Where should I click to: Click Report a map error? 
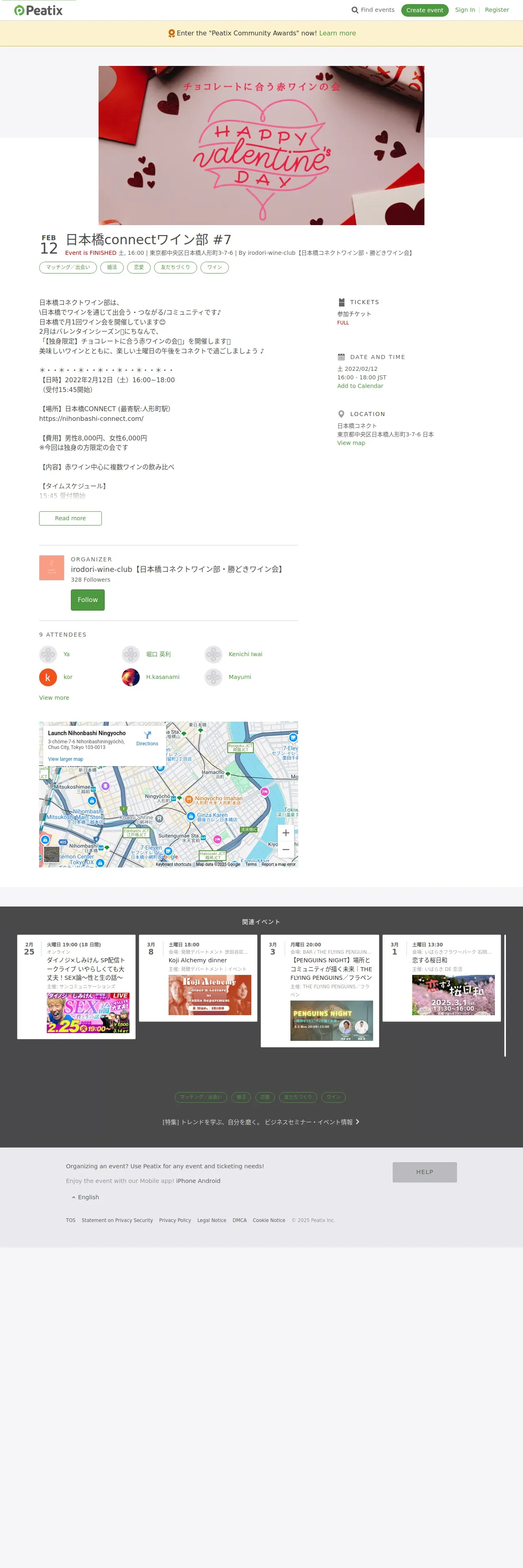click(x=278, y=864)
